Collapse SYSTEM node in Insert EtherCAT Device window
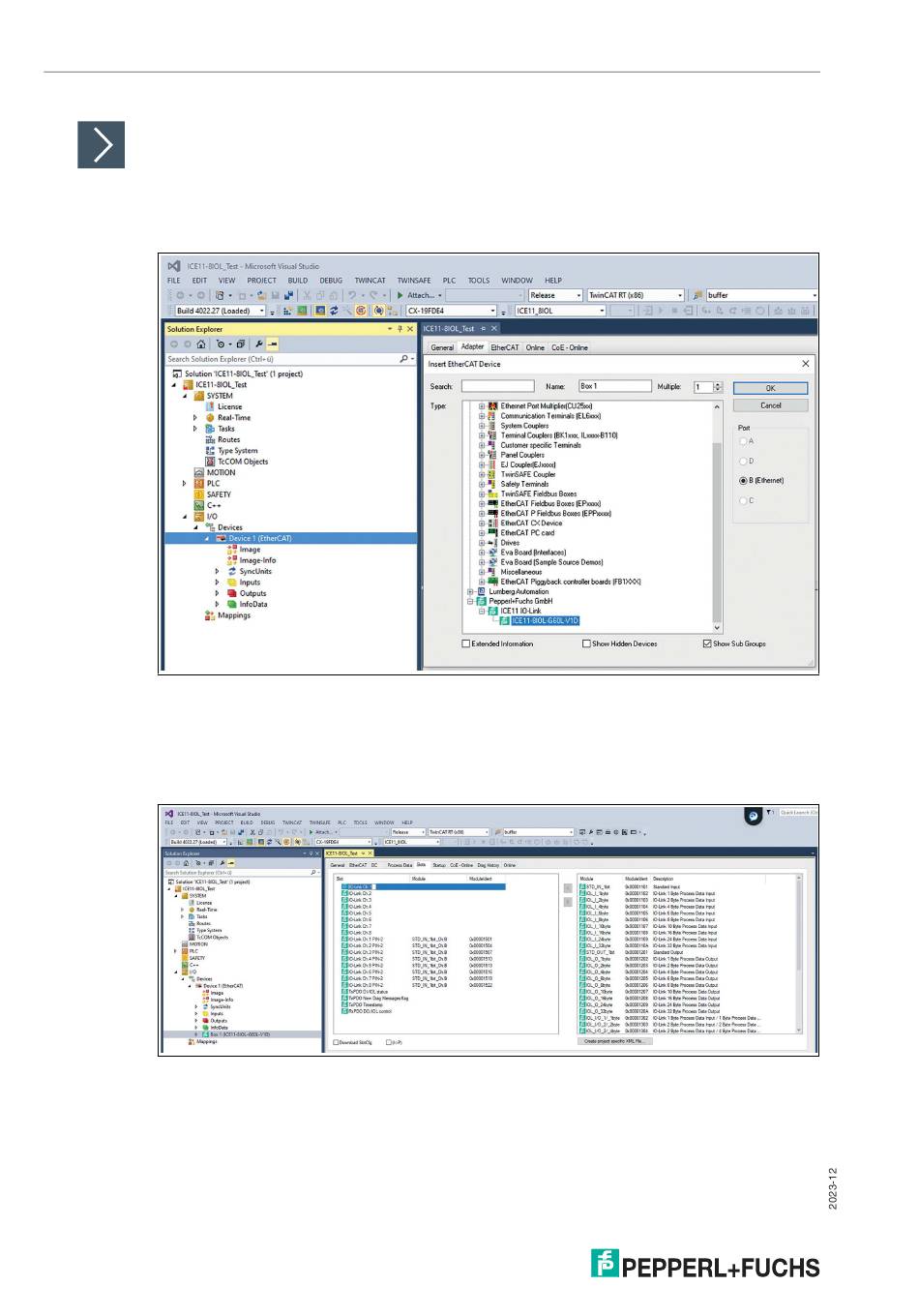 pyautogui.click(x=186, y=396)
